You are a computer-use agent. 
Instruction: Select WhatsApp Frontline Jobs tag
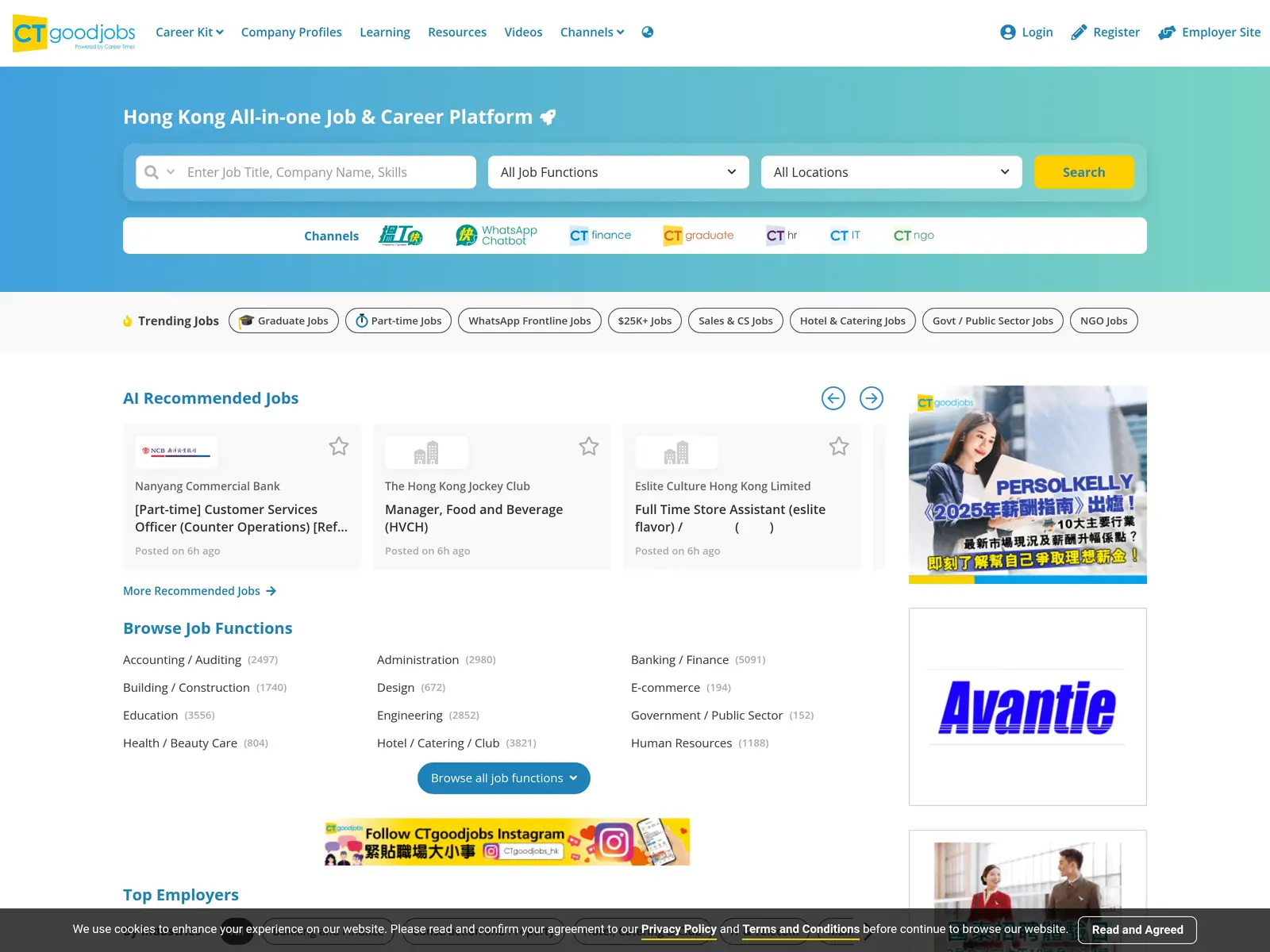pyautogui.click(x=529, y=321)
